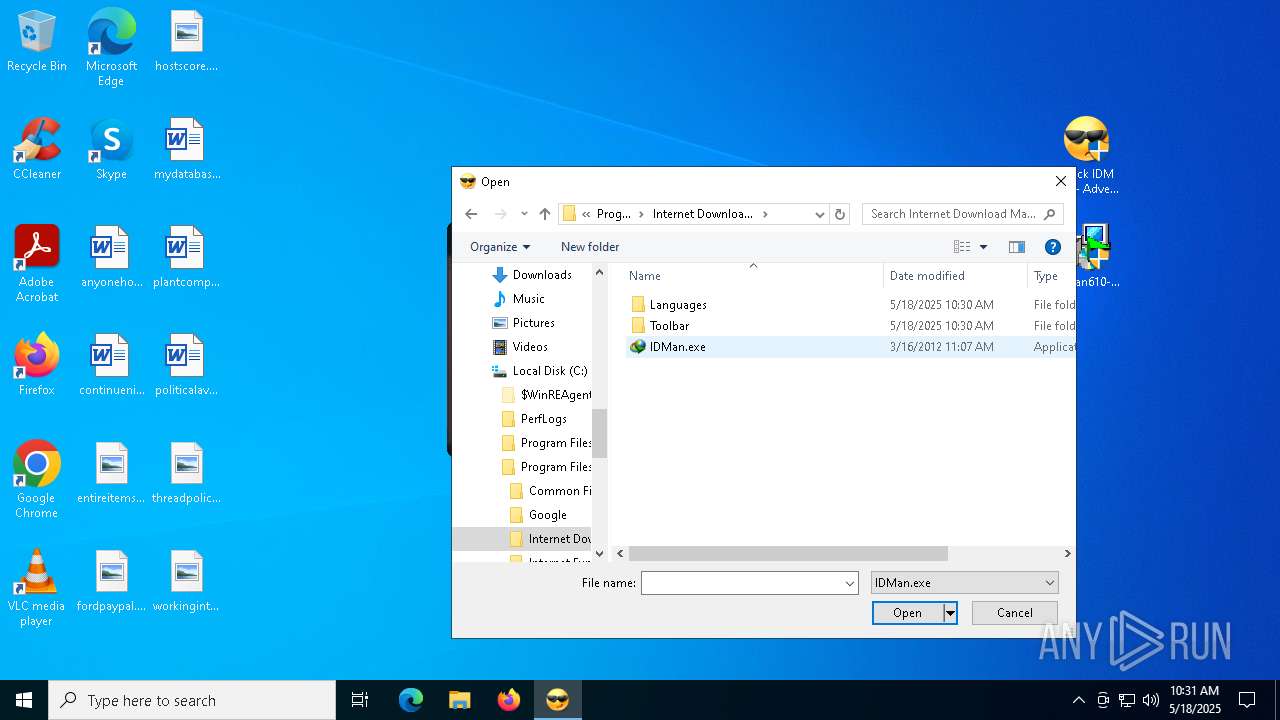
Task: Open the VLC media player shortcut
Action: 37,588
